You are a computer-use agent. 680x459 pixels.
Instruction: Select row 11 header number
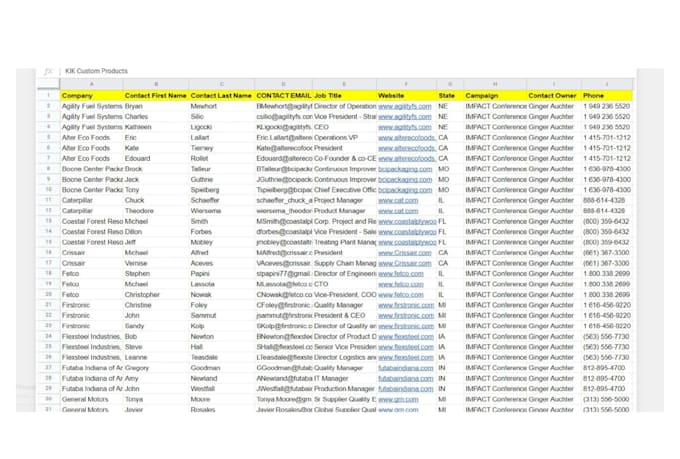(x=48, y=200)
